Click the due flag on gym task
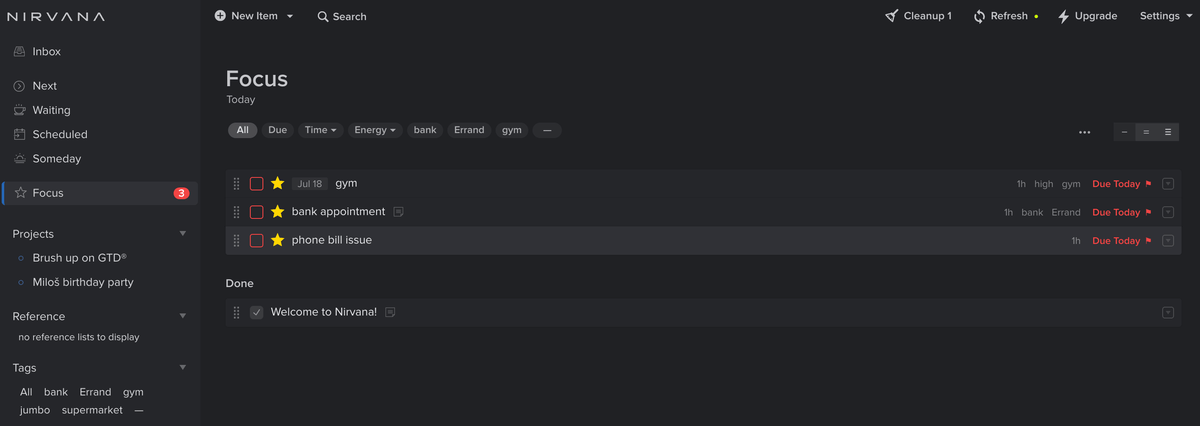Screen dimensions: 1200x426 coord(1148,184)
